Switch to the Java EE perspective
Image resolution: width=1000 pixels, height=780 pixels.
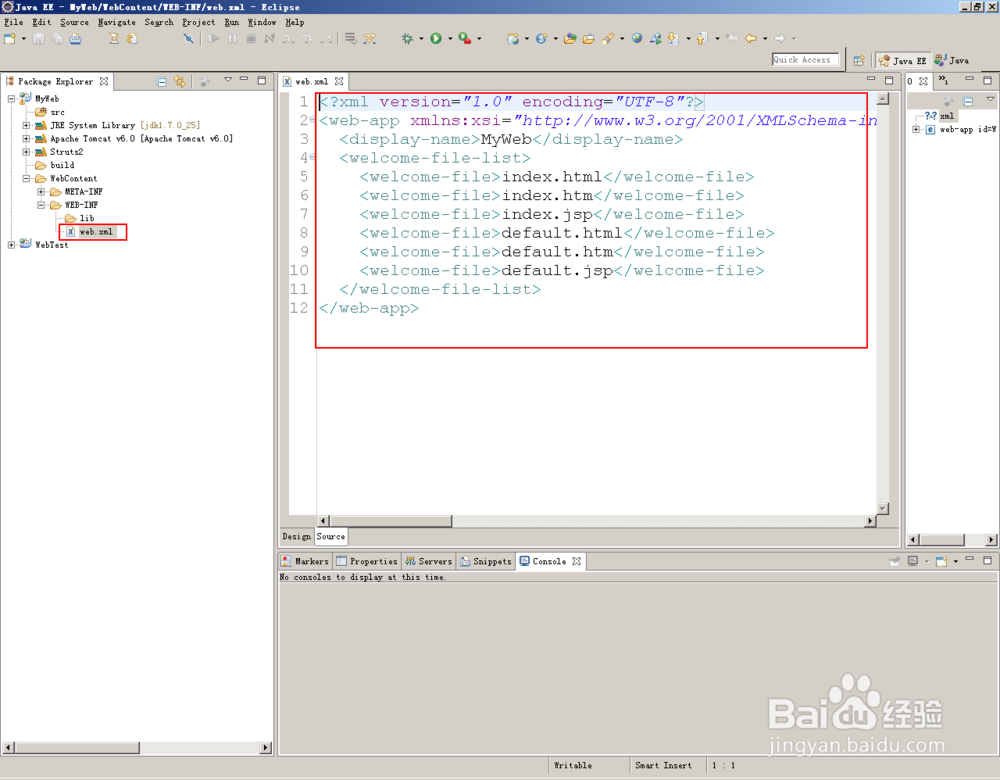[x=902, y=61]
